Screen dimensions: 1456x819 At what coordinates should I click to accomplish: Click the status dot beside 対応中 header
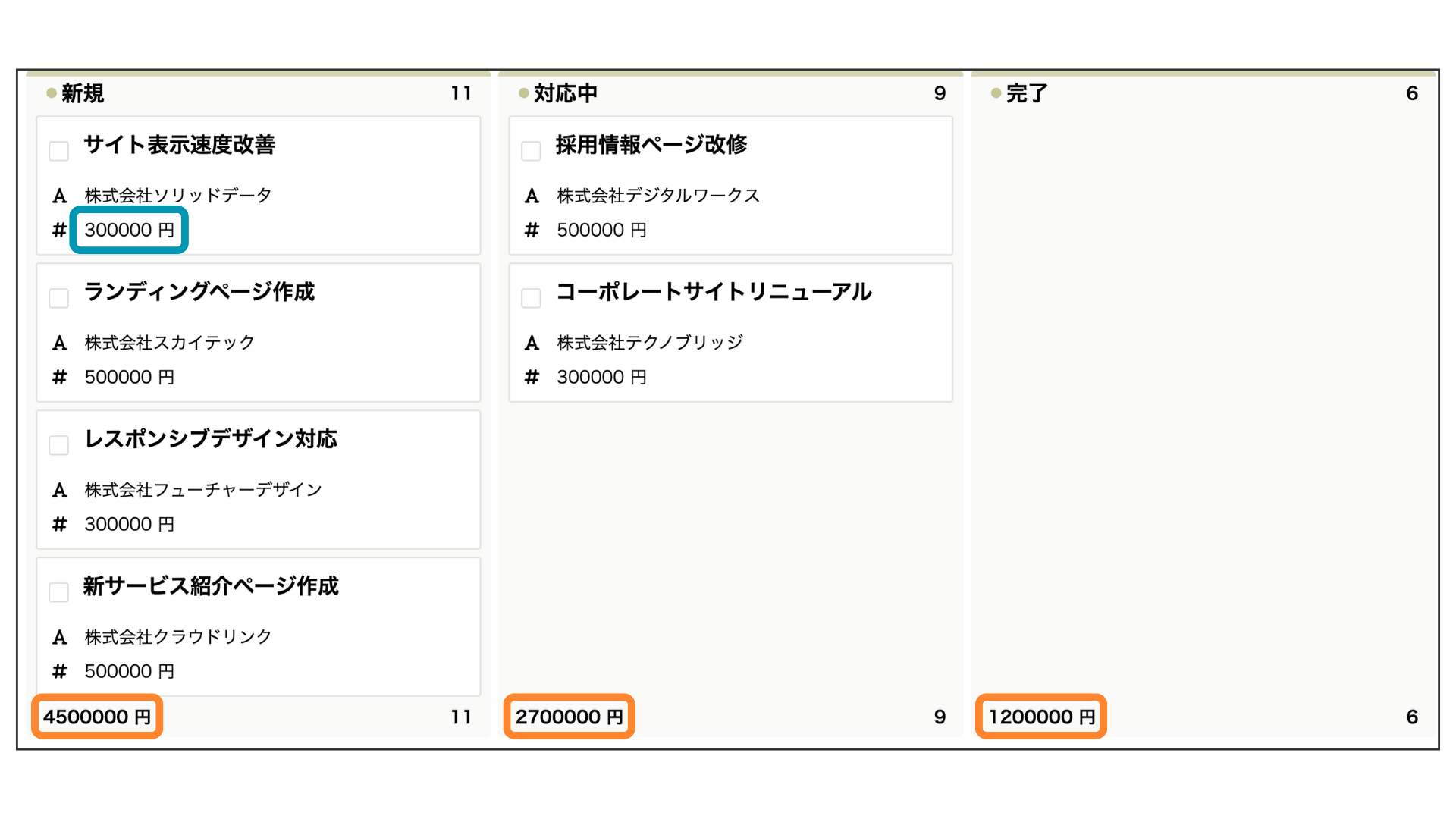pyautogui.click(x=523, y=93)
